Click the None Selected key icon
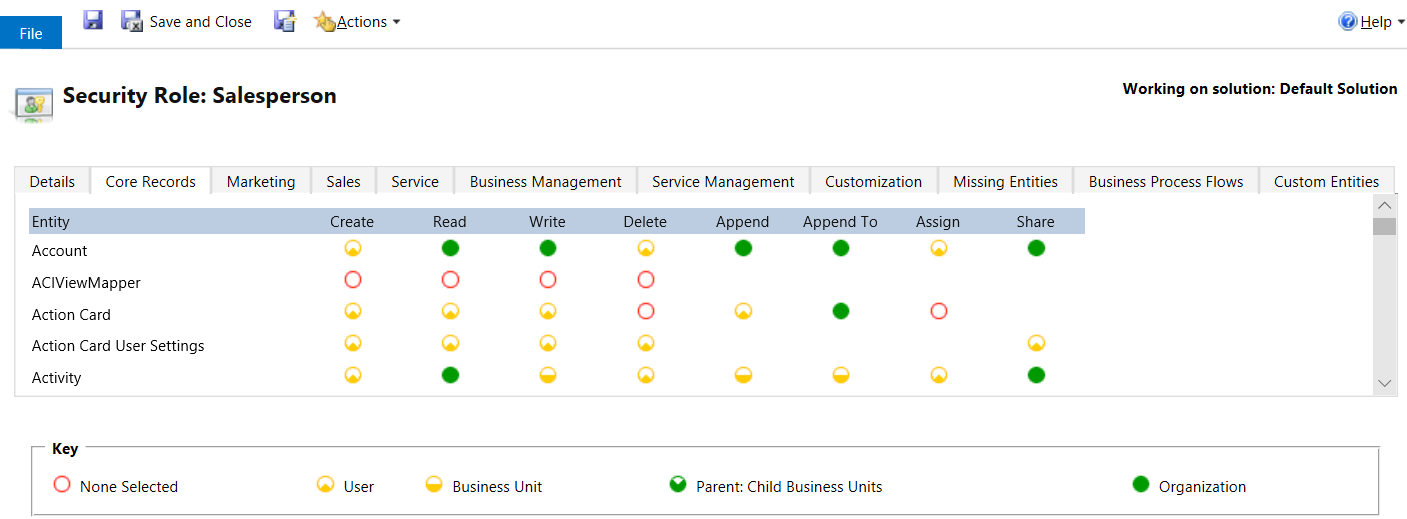Screen dimensions: 1407x519 click(62, 486)
